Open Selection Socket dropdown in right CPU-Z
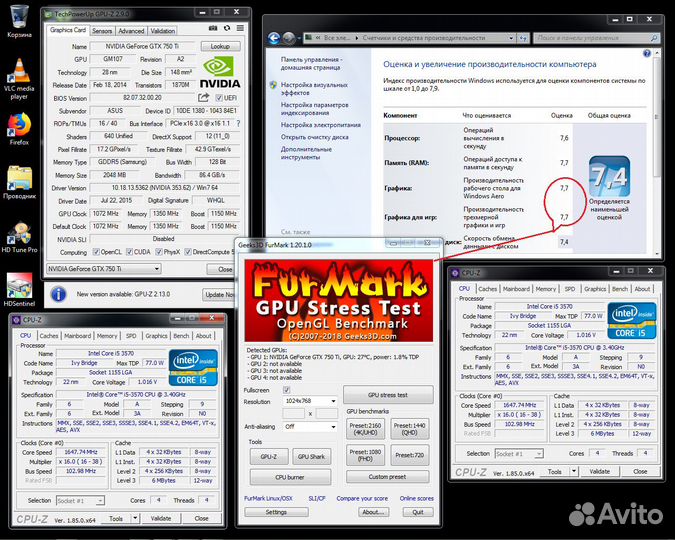 click(x=519, y=454)
